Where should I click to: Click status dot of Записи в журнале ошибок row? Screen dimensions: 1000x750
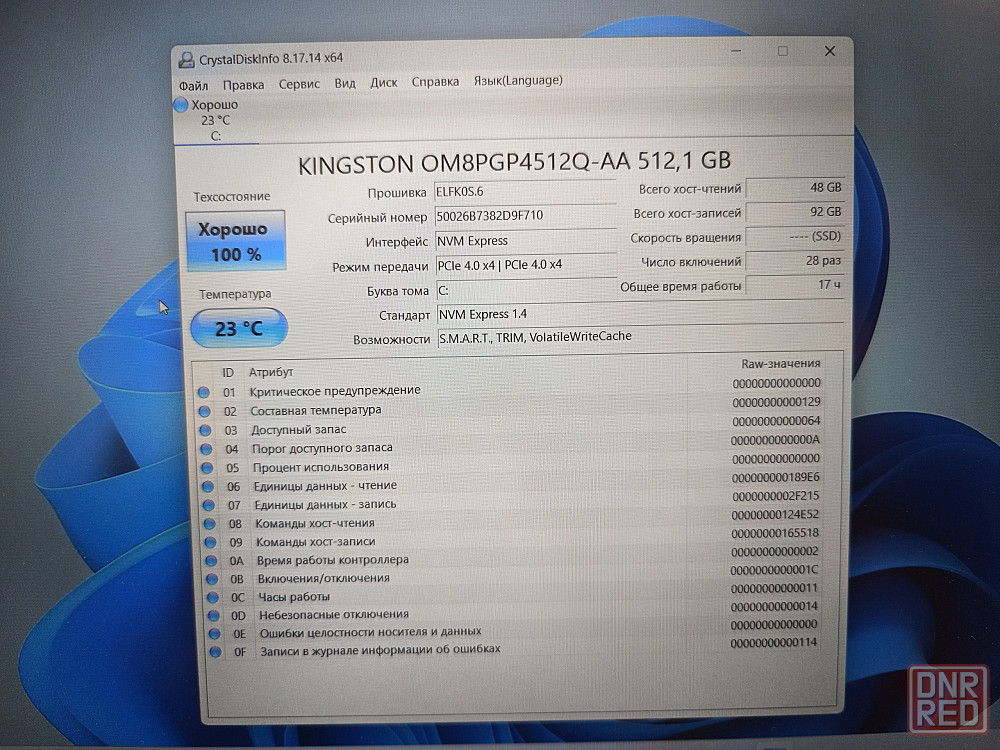215,652
